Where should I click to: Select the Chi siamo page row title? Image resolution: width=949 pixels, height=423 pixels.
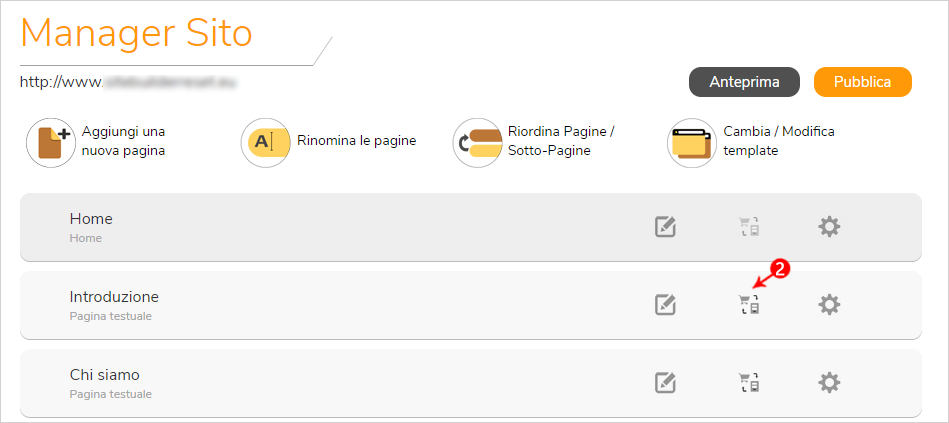105,375
